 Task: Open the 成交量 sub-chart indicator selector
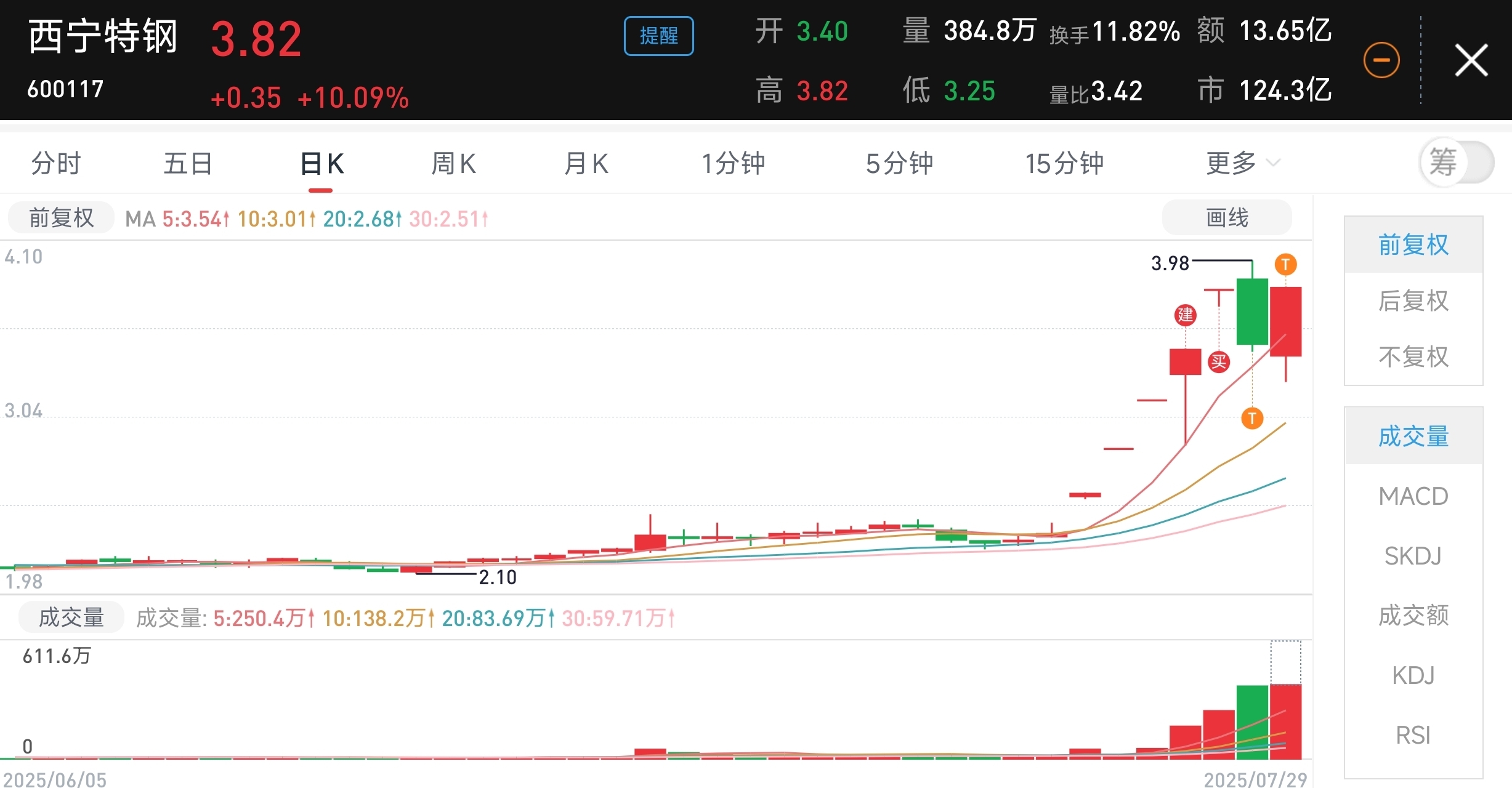tap(71, 617)
